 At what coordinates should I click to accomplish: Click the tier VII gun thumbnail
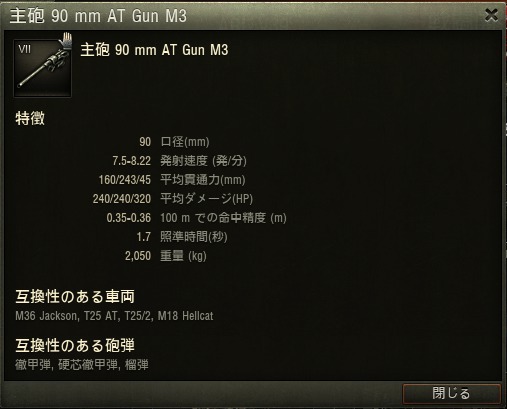42,68
